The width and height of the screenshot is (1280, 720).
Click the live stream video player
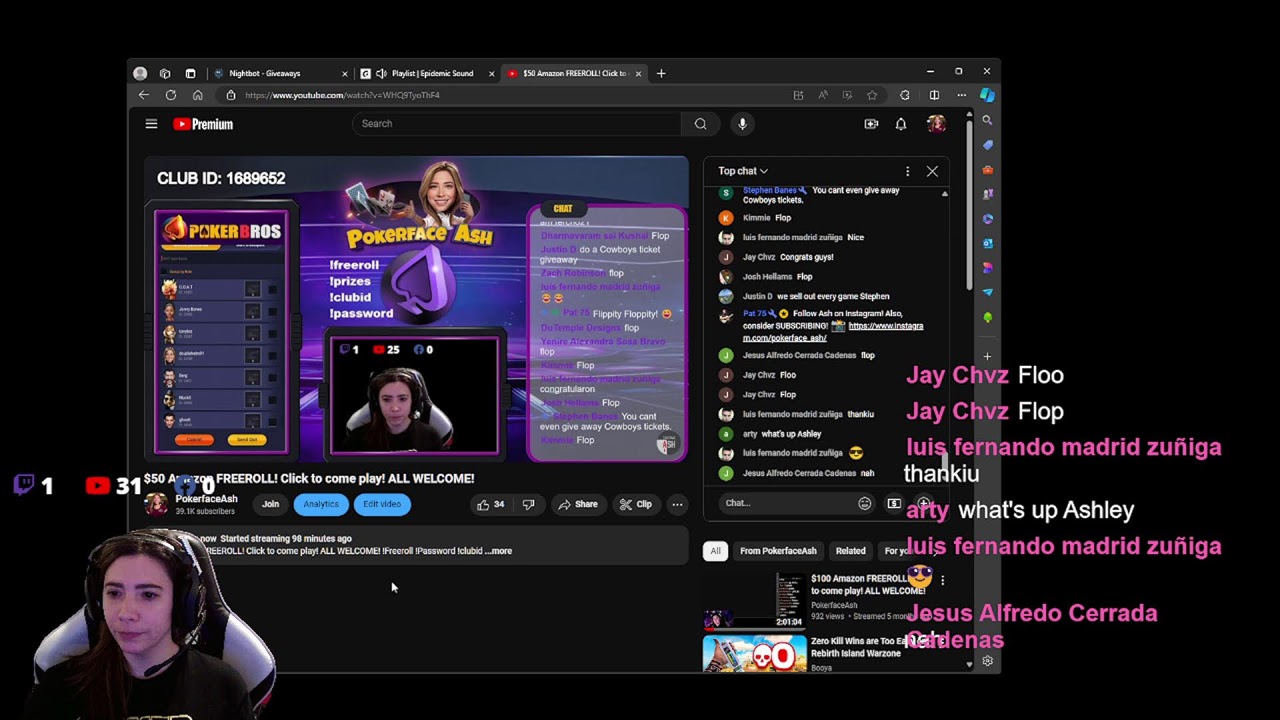pos(416,309)
